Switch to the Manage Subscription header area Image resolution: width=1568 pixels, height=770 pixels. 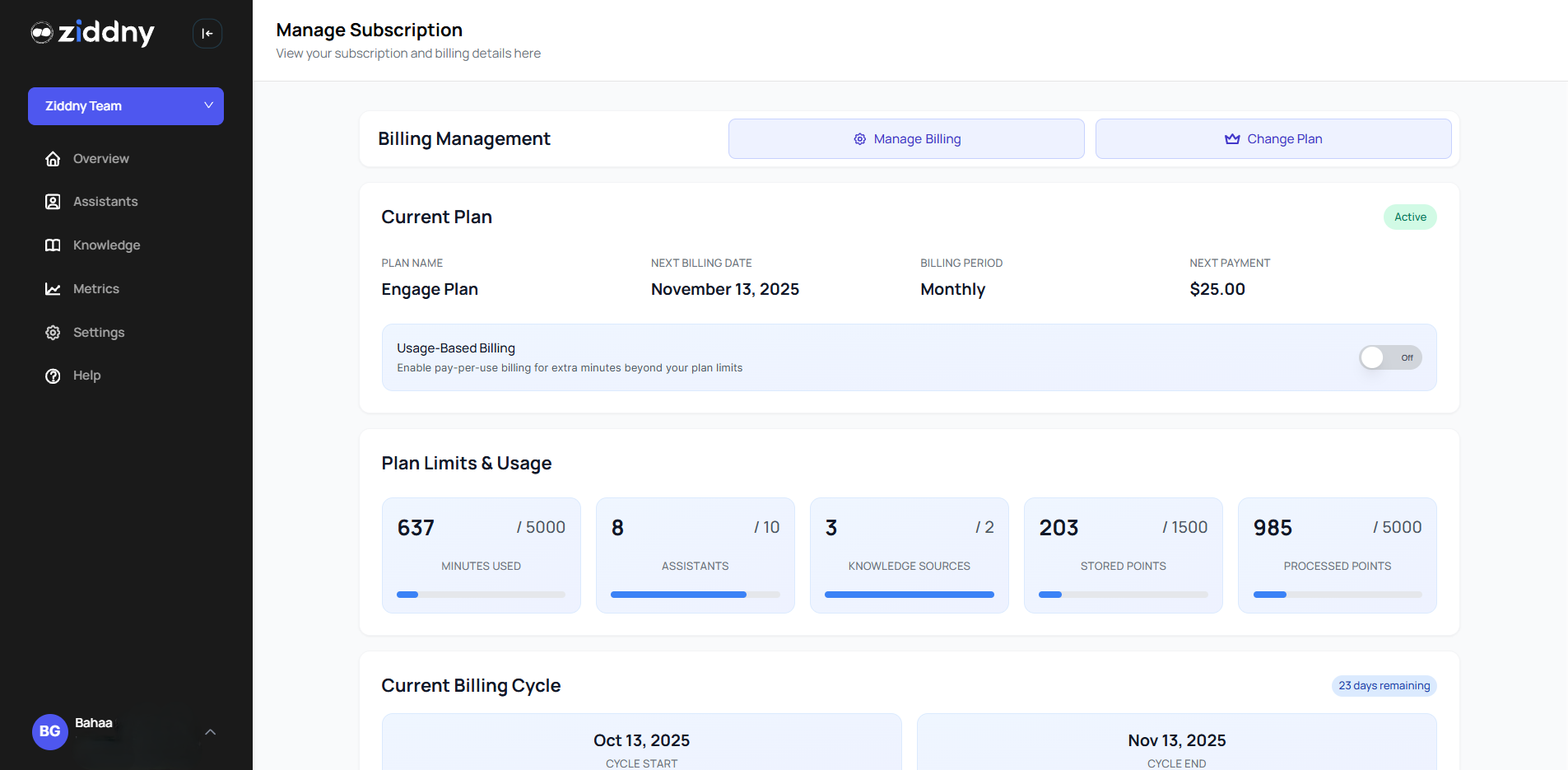click(x=369, y=30)
